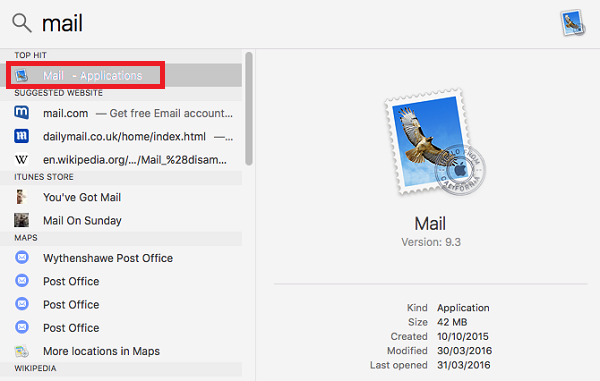Click the Last opened date 31/03/2016
Viewport: 600px width, 381px height.
(463, 365)
